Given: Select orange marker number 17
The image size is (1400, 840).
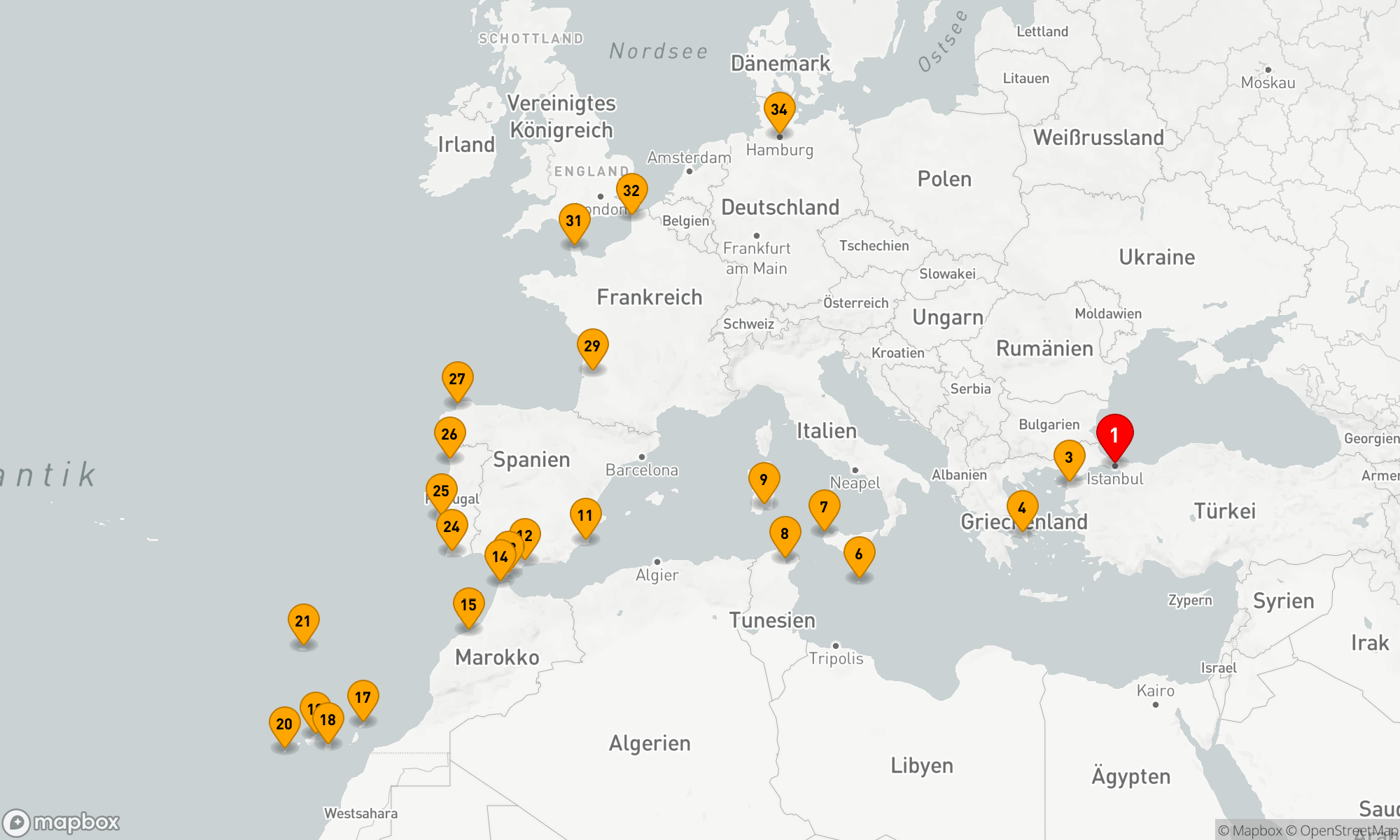Looking at the screenshot, I should (363, 698).
